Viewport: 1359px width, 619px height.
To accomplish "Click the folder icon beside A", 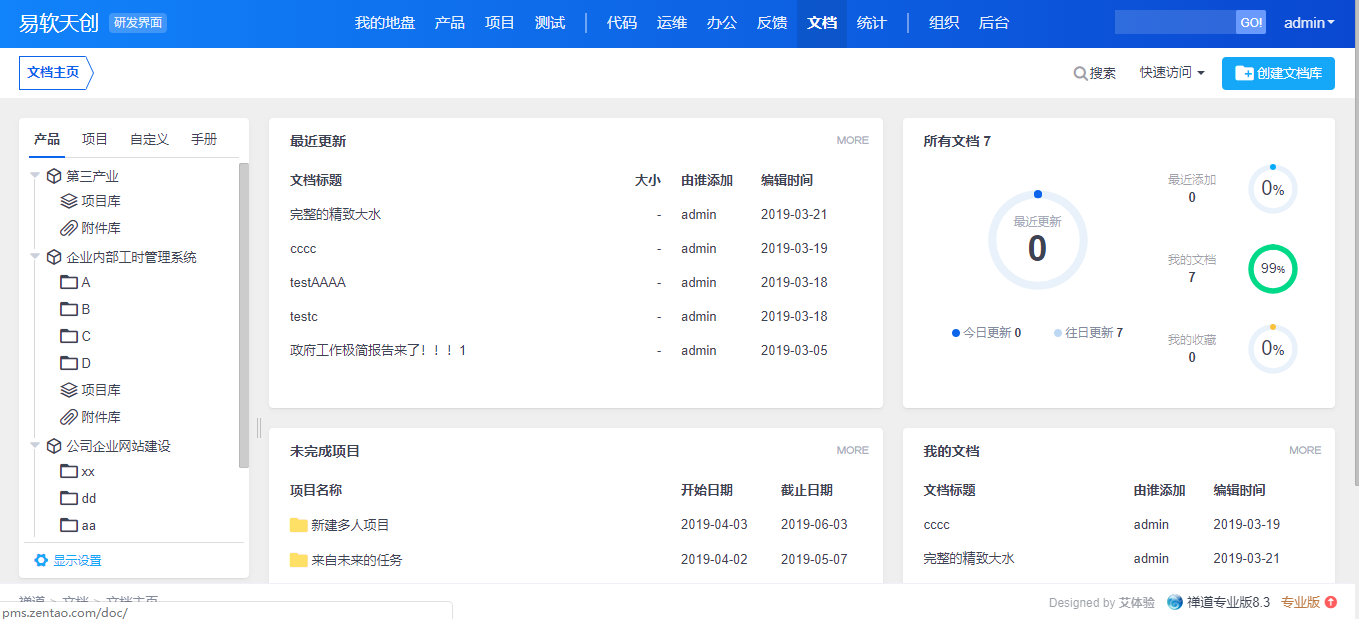I will (69, 282).
